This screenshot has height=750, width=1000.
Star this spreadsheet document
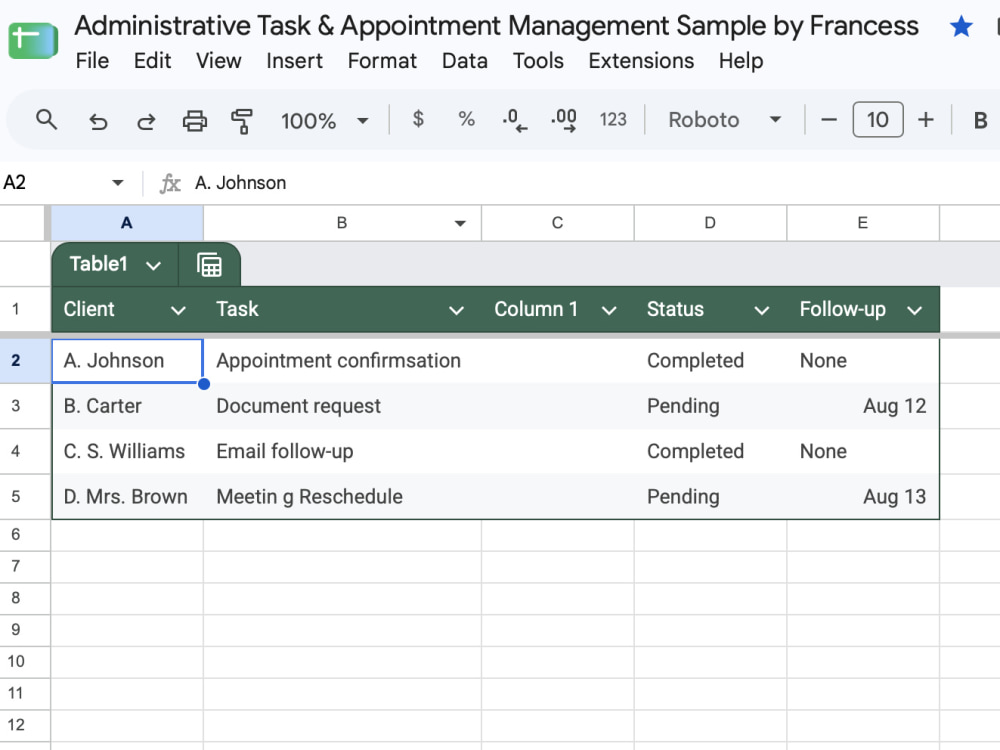pos(960,27)
